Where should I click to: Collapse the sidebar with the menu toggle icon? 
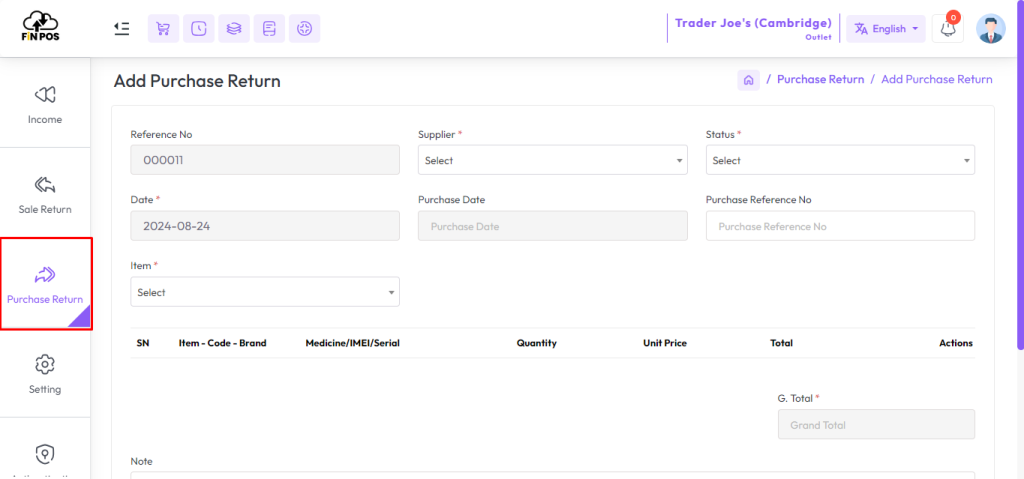[121, 29]
